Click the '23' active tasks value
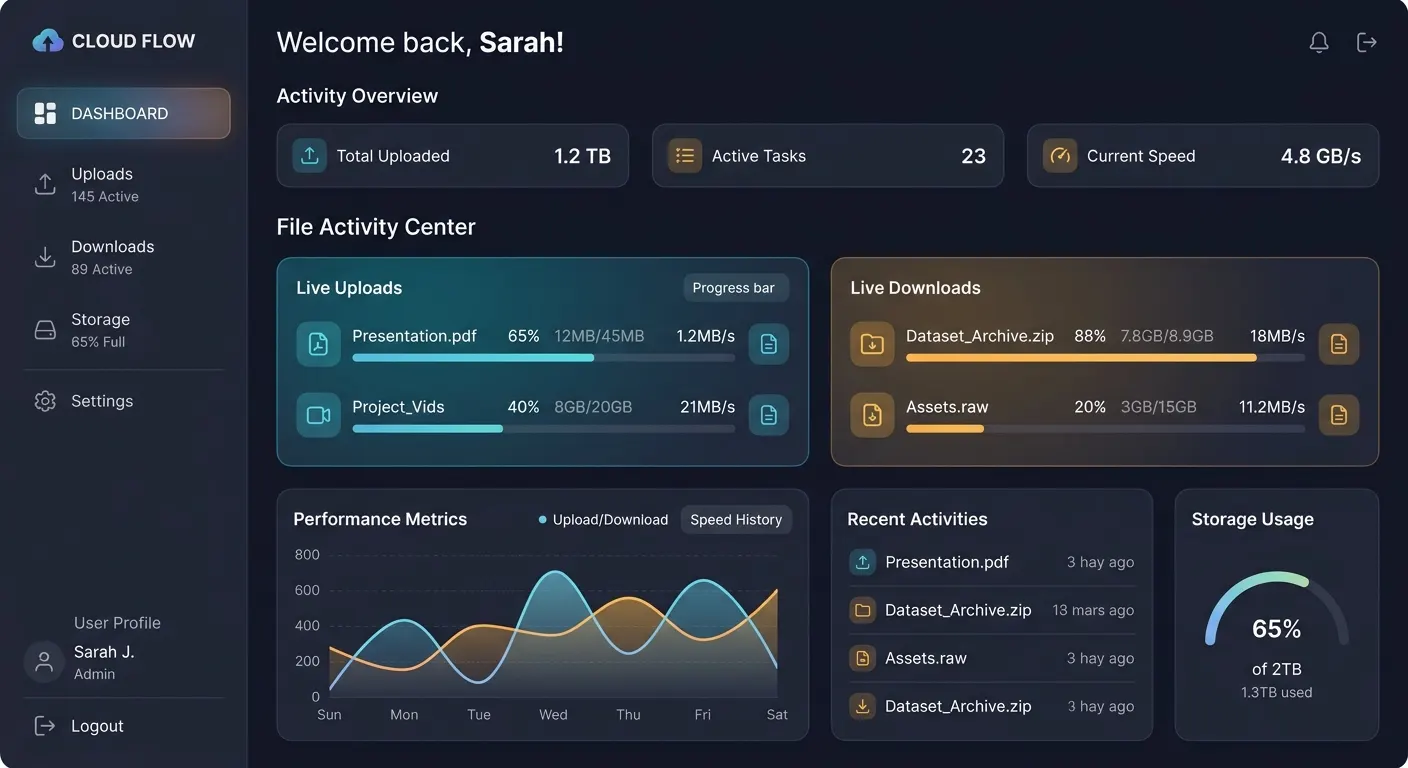This screenshot has height=768, width=1408. [974, 156]
